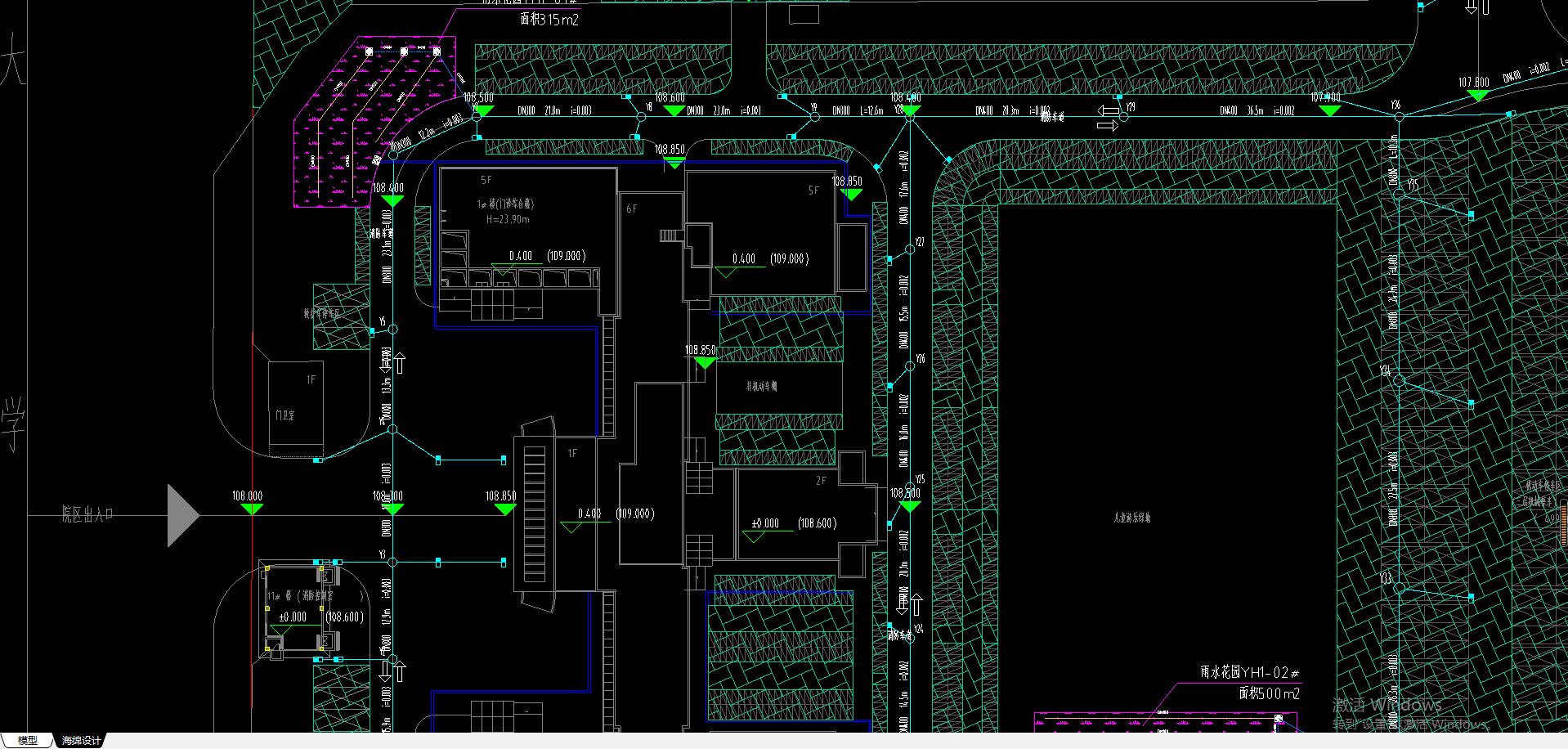Select the Y26 manhole node
The image size is (1568, 749).
[x=909, y=366]
